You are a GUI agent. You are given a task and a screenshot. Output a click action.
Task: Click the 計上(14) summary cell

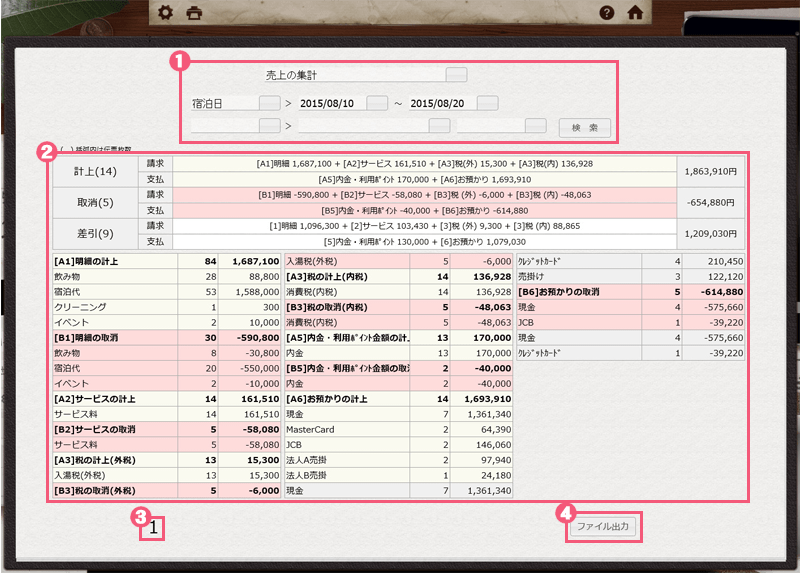pos(95,171)
